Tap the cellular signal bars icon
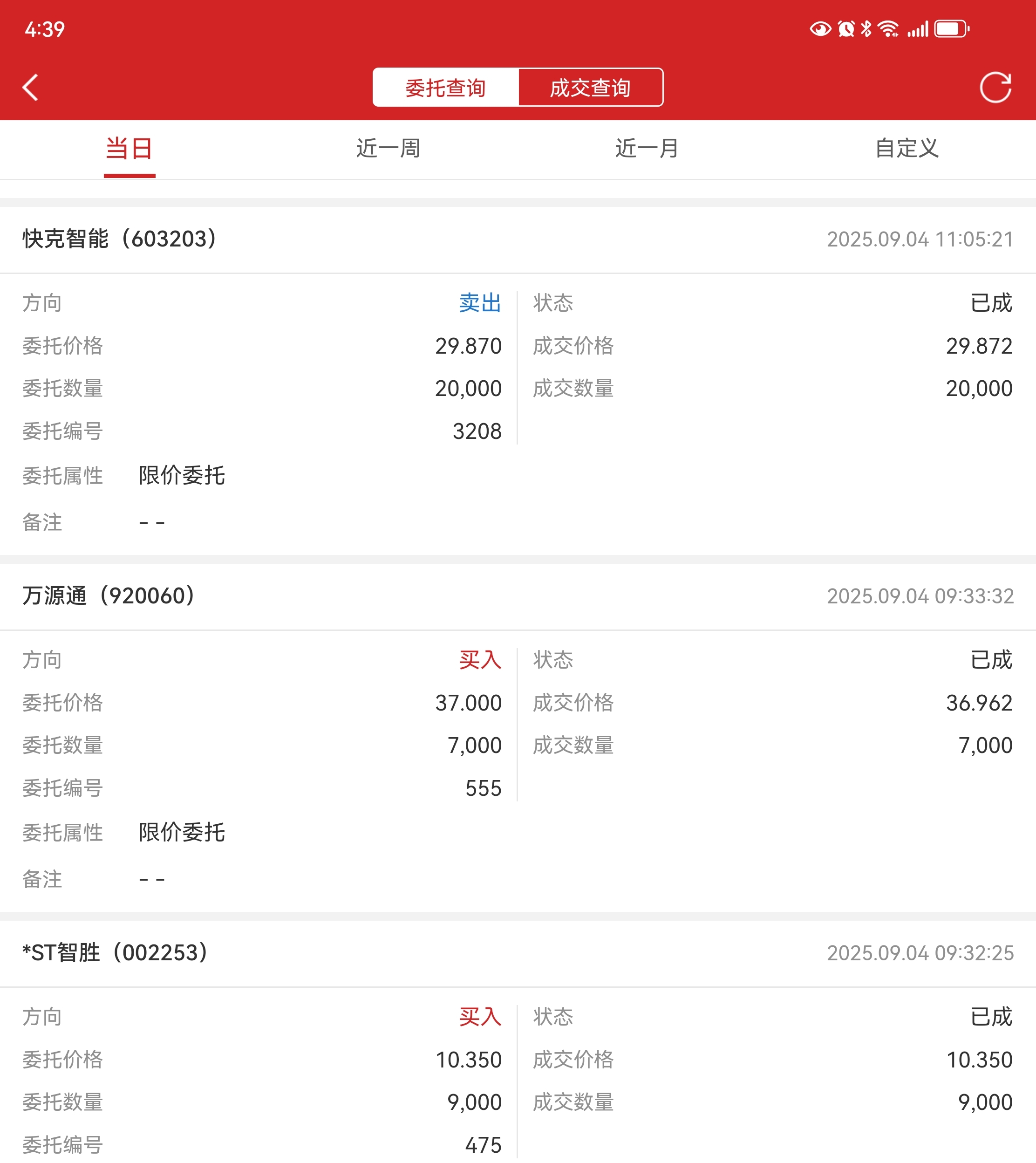Image resolution: width=1036 pixels, height=1163 pixels. [918, 28]
